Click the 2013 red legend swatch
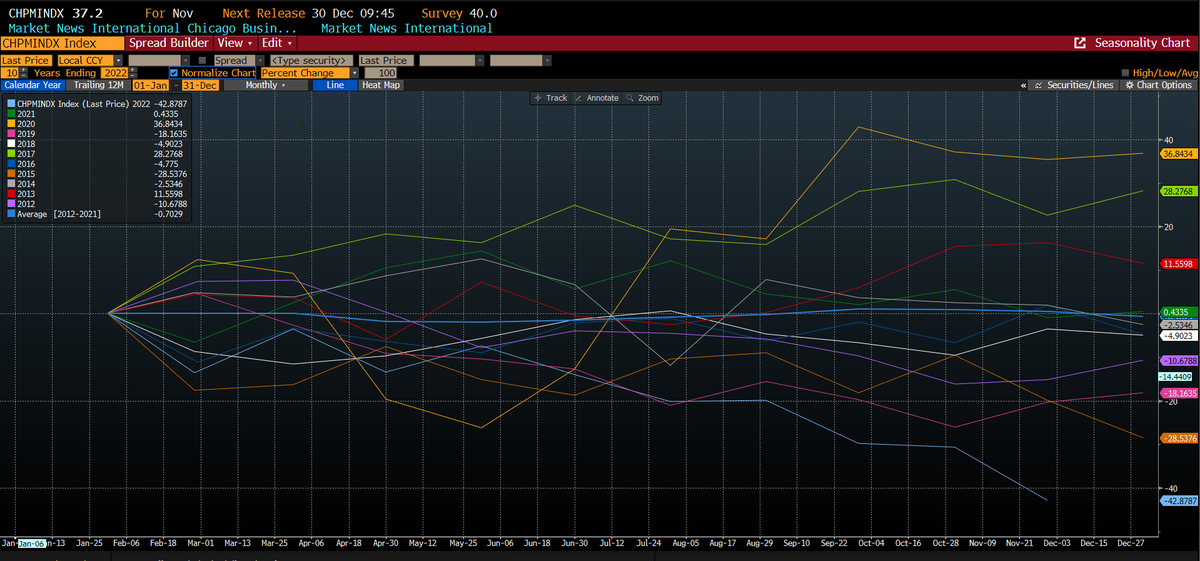Image resolution: width=1200 pixels, height=561 pixels. pyautogui.click(x=11, y=194)
